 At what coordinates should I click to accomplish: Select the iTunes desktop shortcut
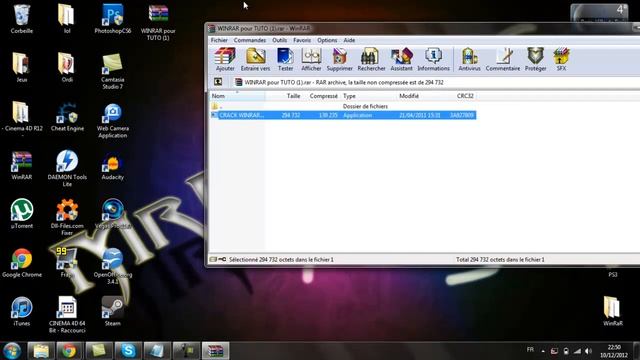pos(22,311)
